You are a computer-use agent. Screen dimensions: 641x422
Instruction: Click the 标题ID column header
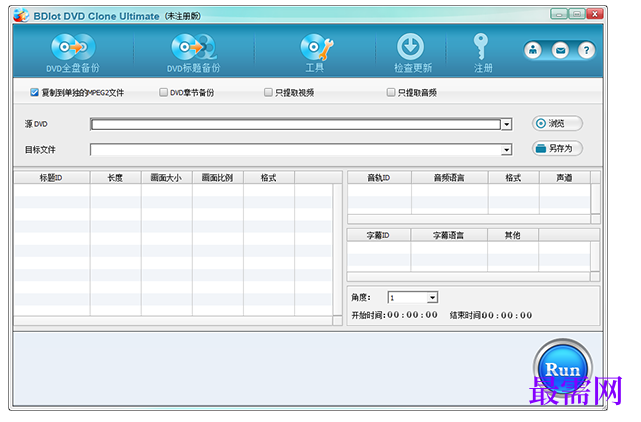(52, 178)
